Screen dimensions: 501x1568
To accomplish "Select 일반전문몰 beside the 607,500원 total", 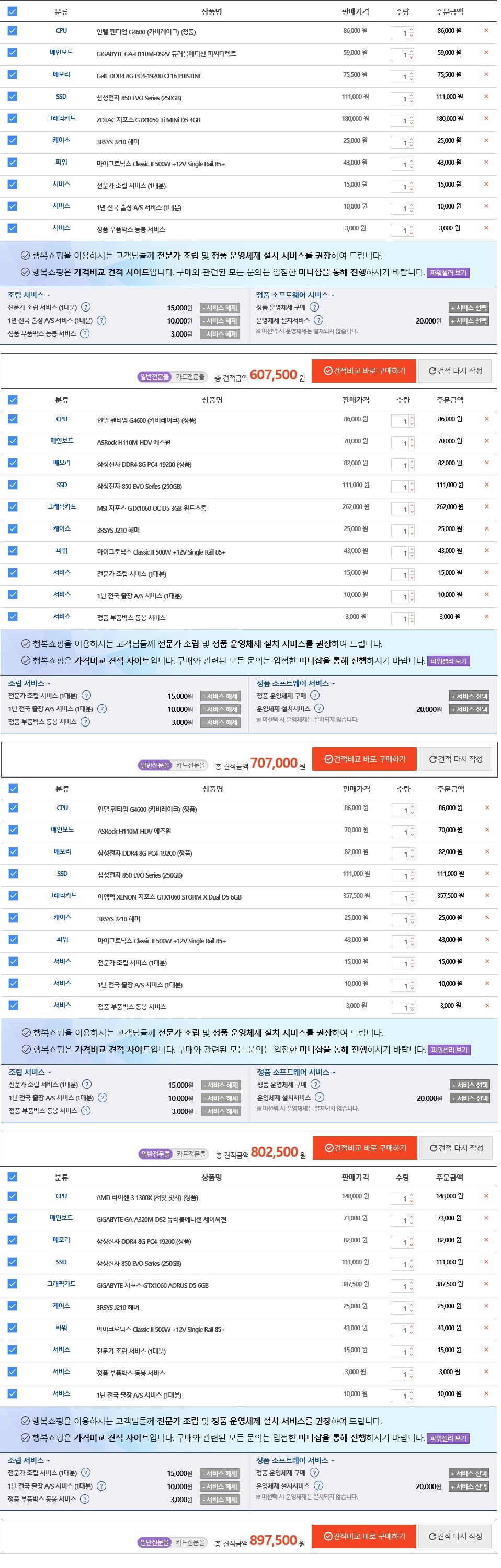I will click(x=155, y=377).
